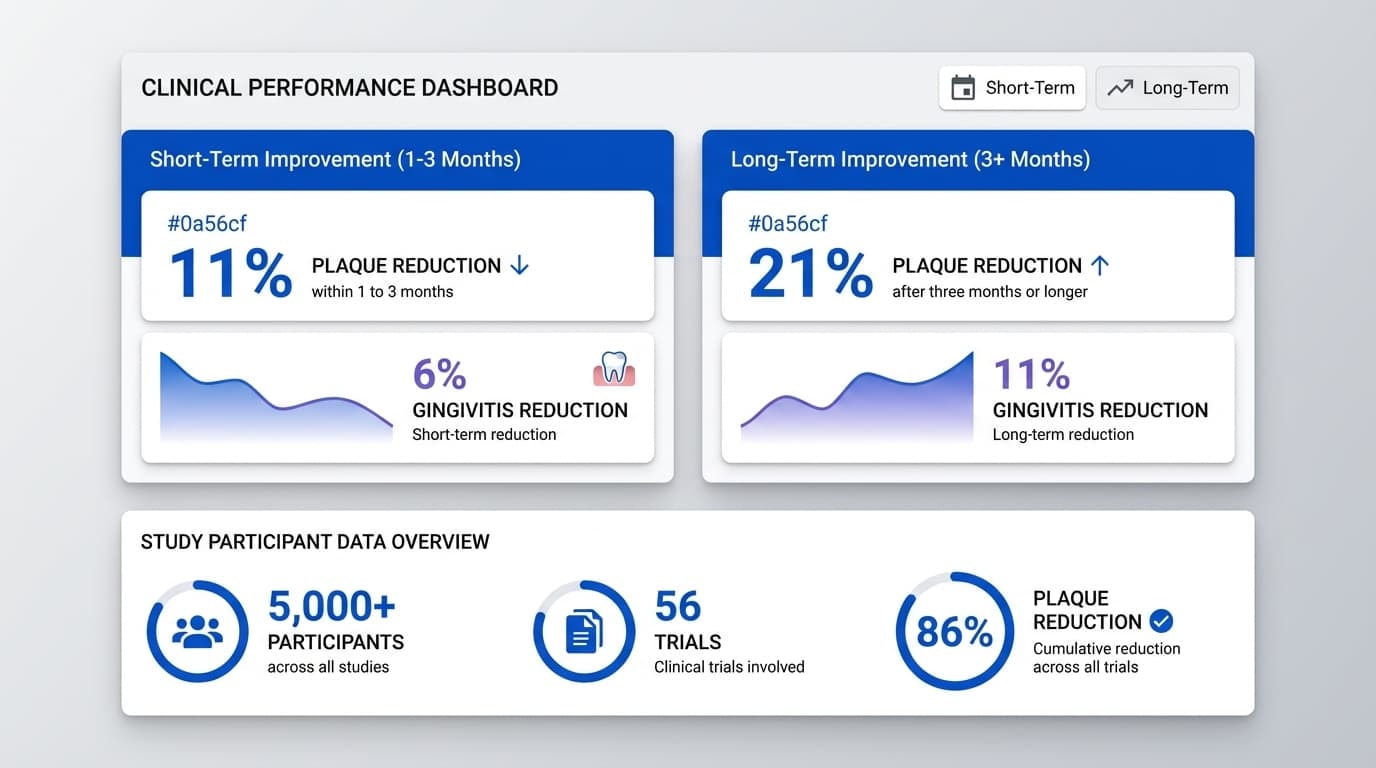
Task: Click the calendar icon in Short-Term button
Action: point(962,88)
